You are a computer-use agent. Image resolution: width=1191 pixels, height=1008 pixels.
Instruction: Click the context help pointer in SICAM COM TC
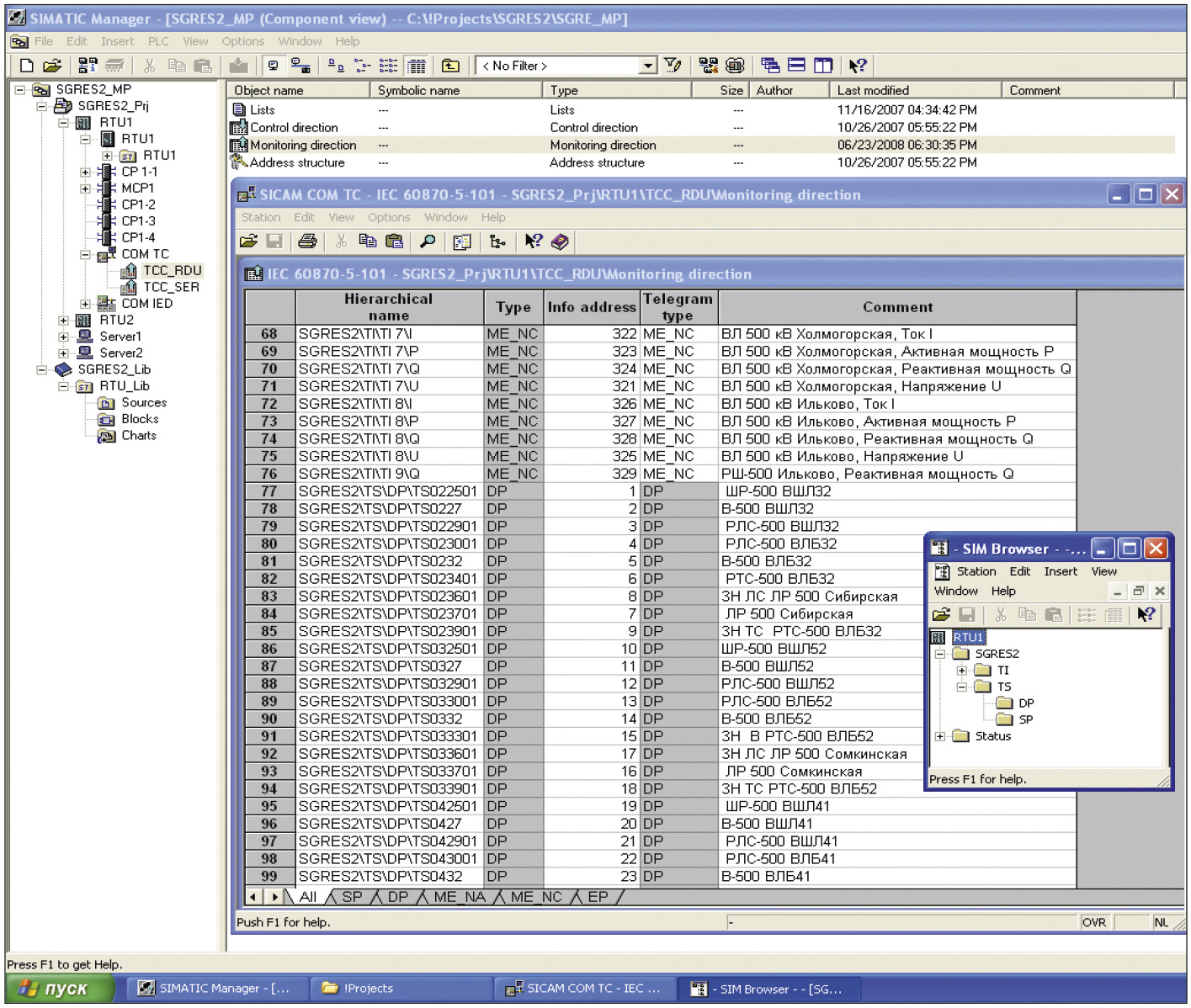click(534, 241)
